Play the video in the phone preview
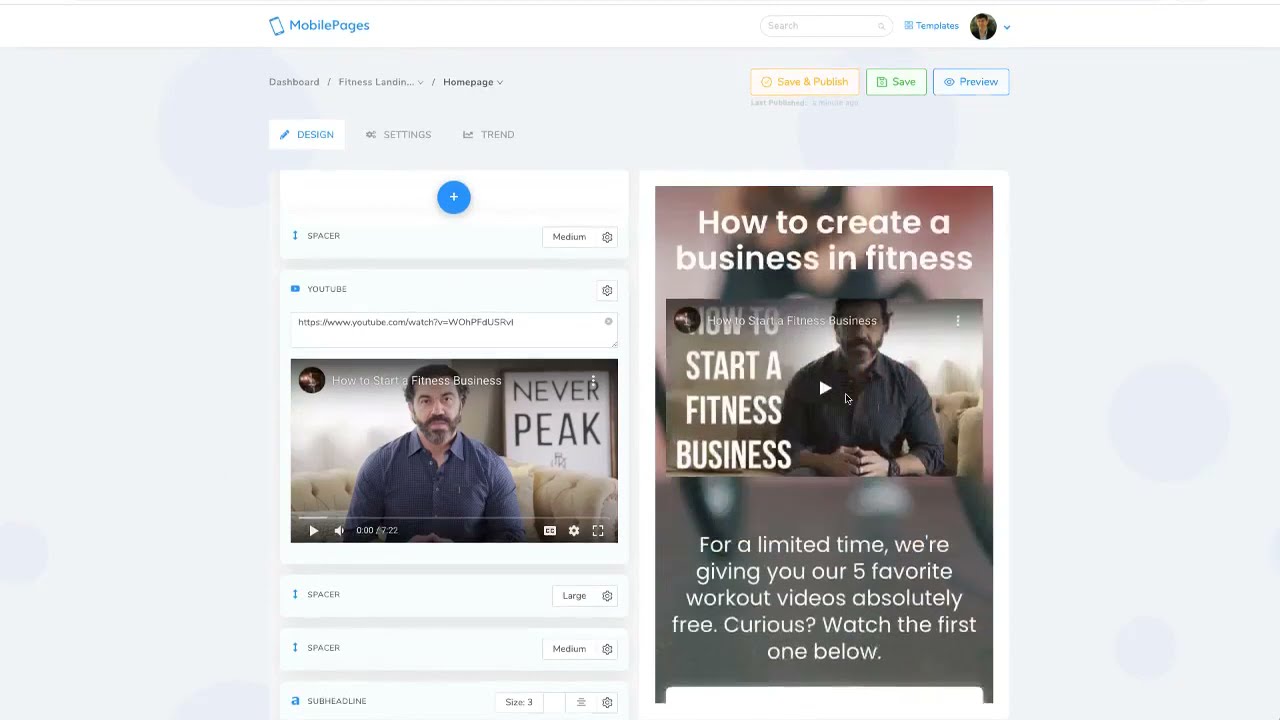 coord(825,388)
